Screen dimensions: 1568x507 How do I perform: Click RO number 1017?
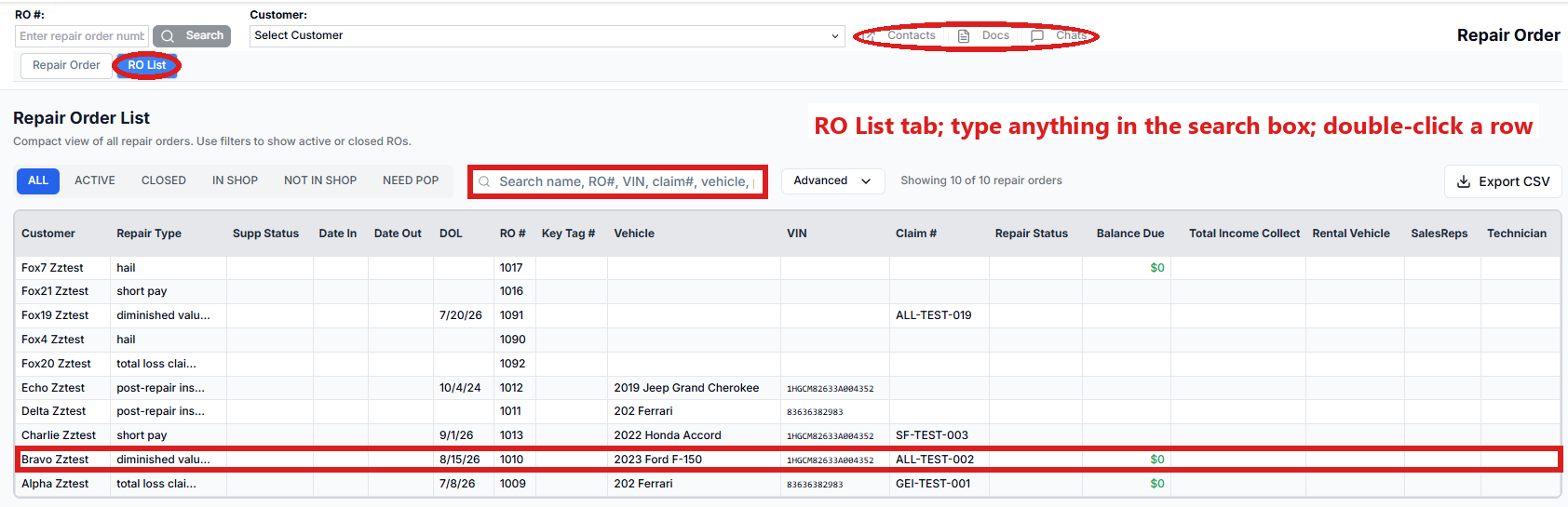pyautogui.click(x=511, y=268)
